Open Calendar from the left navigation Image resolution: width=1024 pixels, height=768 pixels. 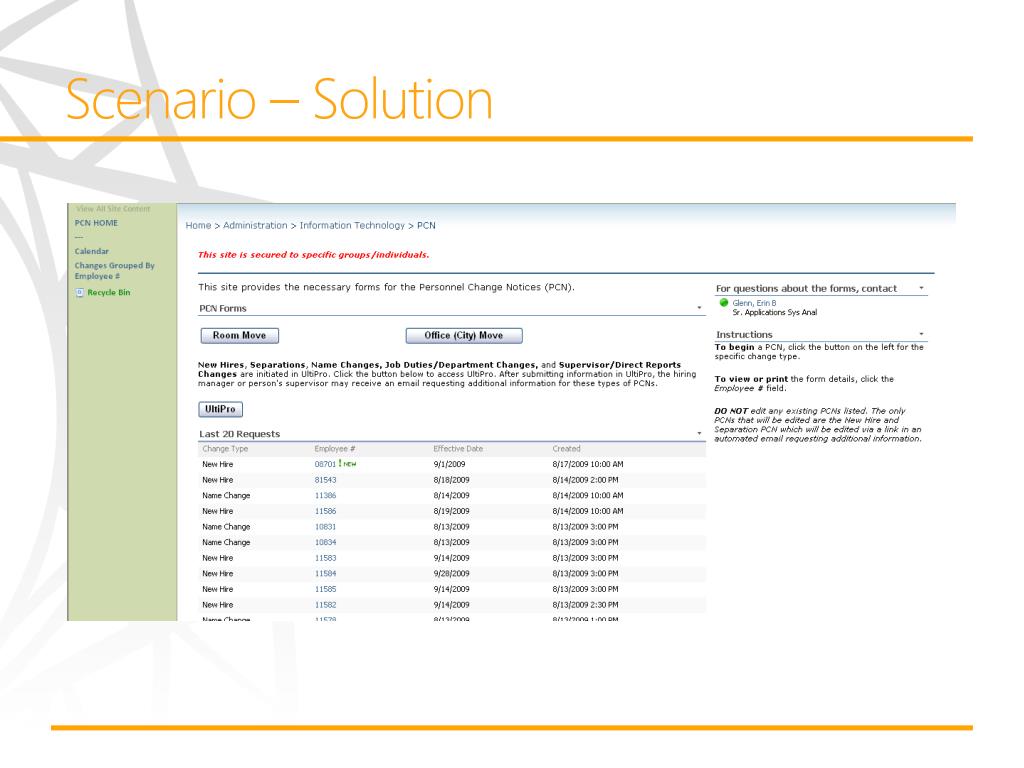91,251
